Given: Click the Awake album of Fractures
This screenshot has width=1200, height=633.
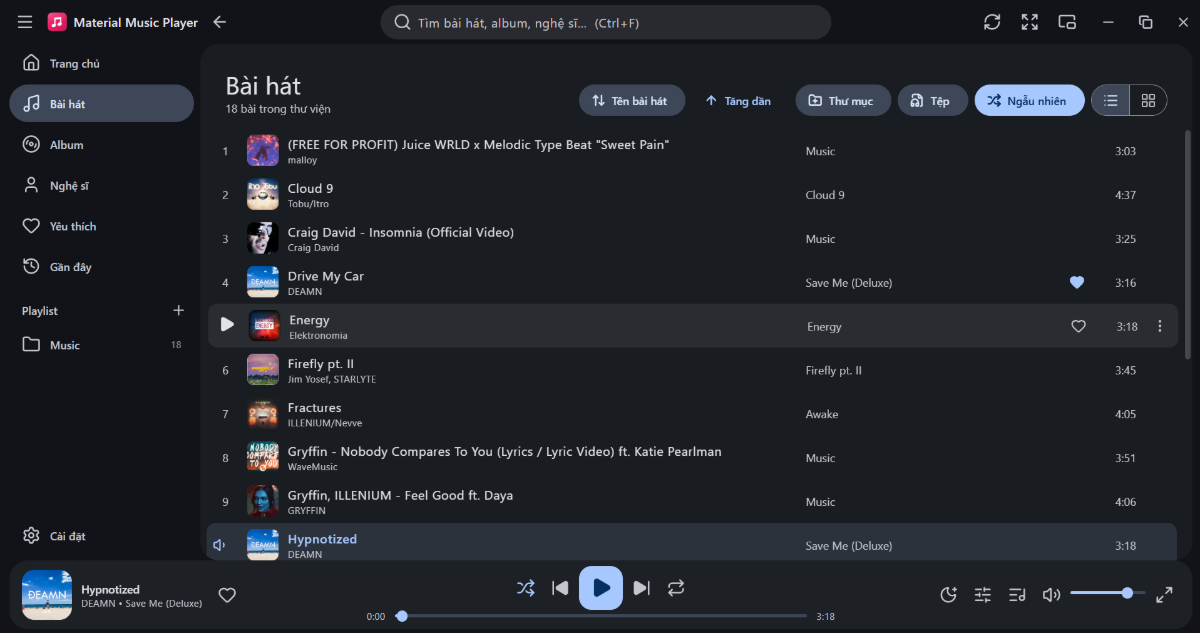Looking at the screenshot, I should pos(822,414).
